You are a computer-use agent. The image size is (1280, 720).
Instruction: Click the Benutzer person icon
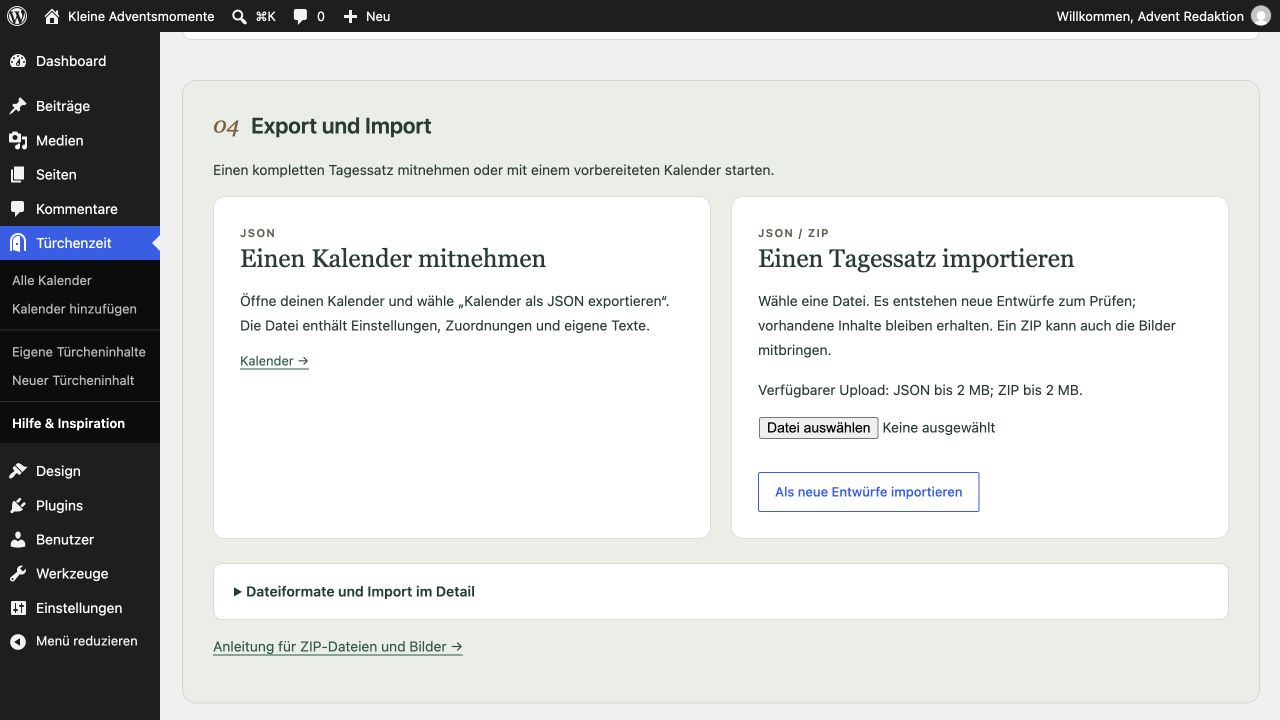[x=18, y=540]
